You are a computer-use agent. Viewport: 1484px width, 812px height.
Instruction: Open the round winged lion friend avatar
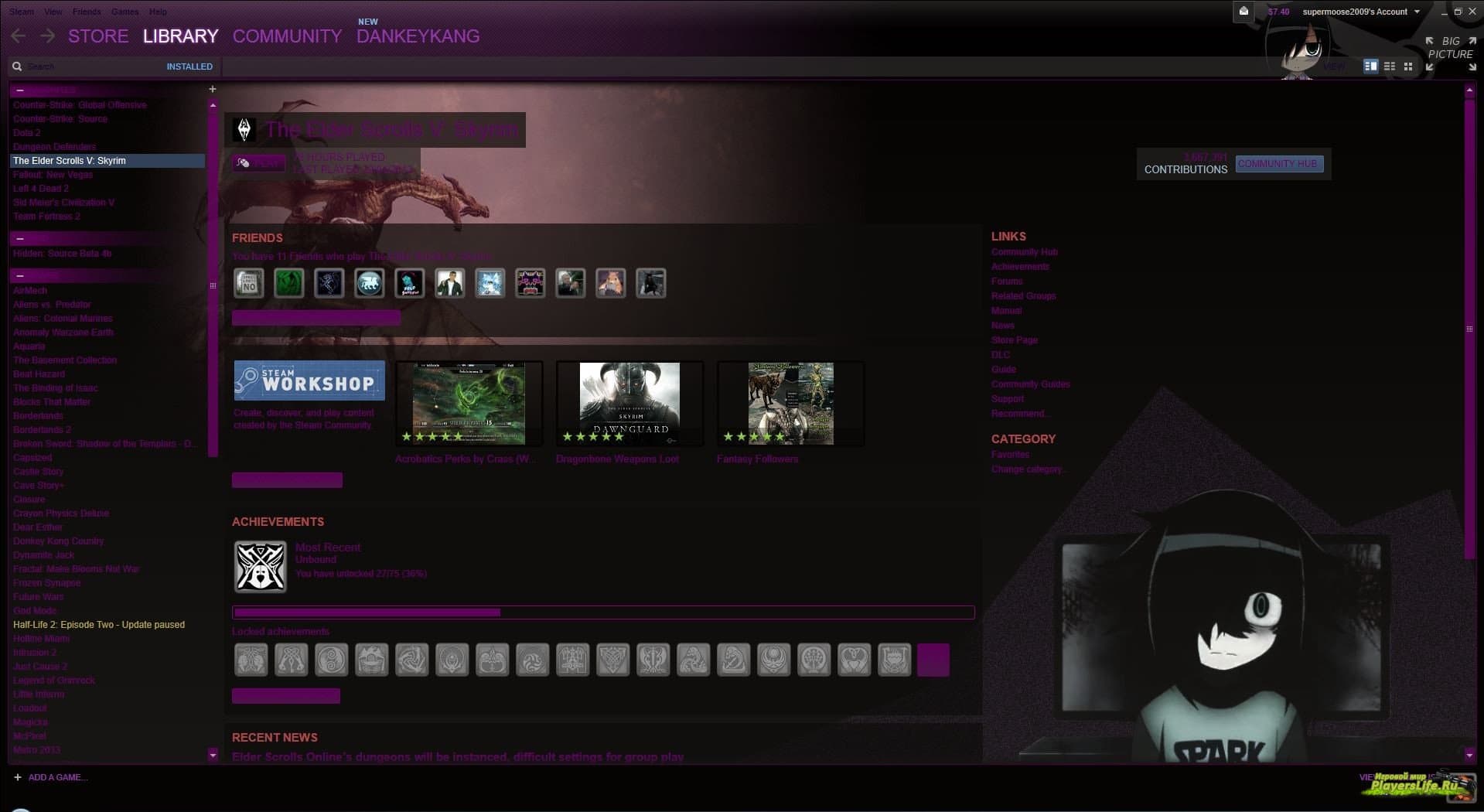coord(370,283)
